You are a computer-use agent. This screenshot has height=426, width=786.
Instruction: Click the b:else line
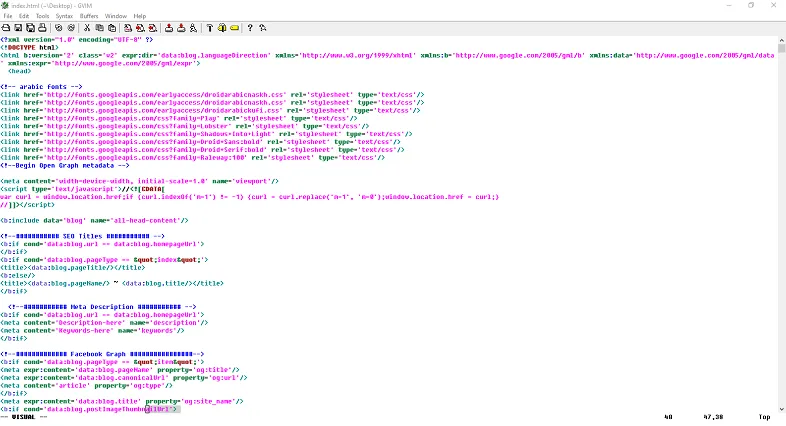point(18,276)
